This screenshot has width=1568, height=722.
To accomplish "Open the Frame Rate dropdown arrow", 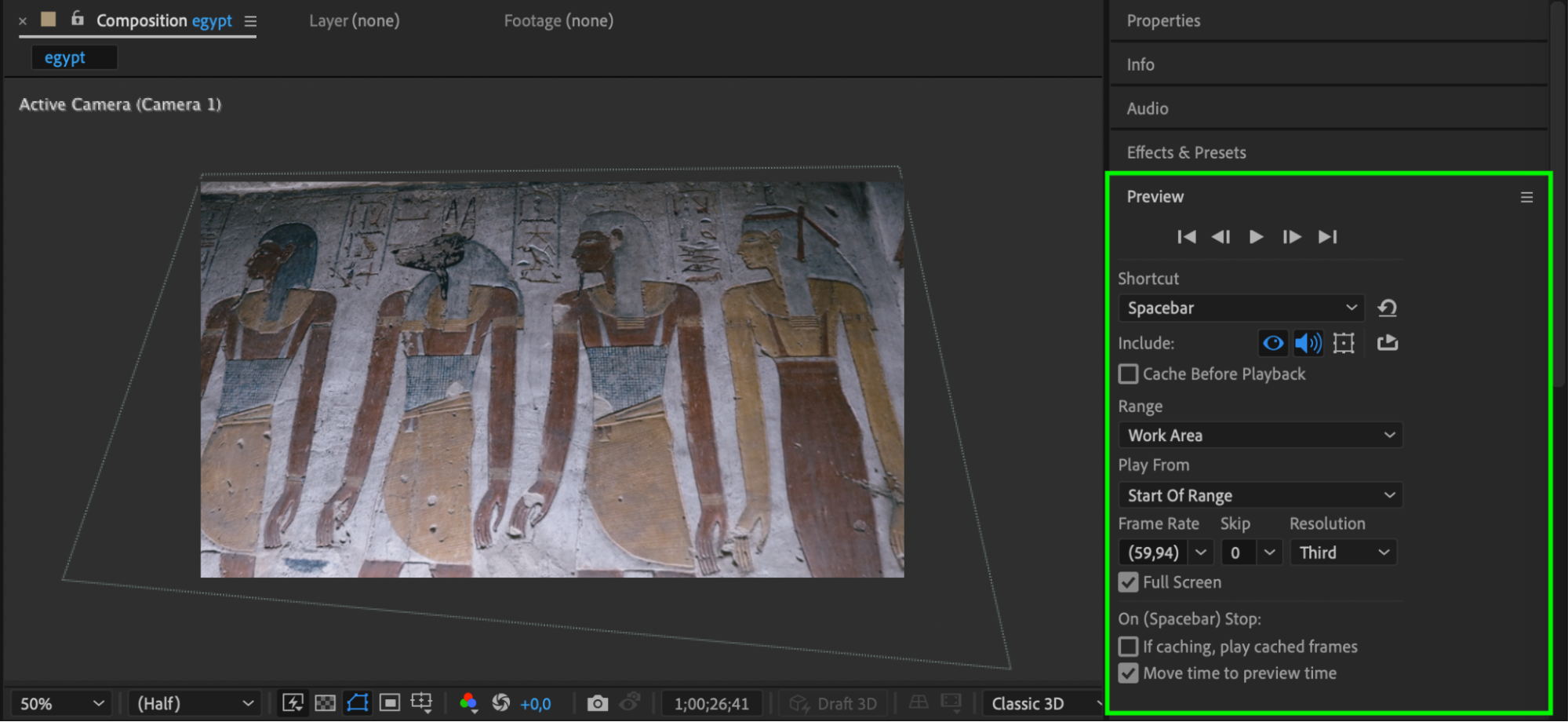I will click(x=1200, y=552).
